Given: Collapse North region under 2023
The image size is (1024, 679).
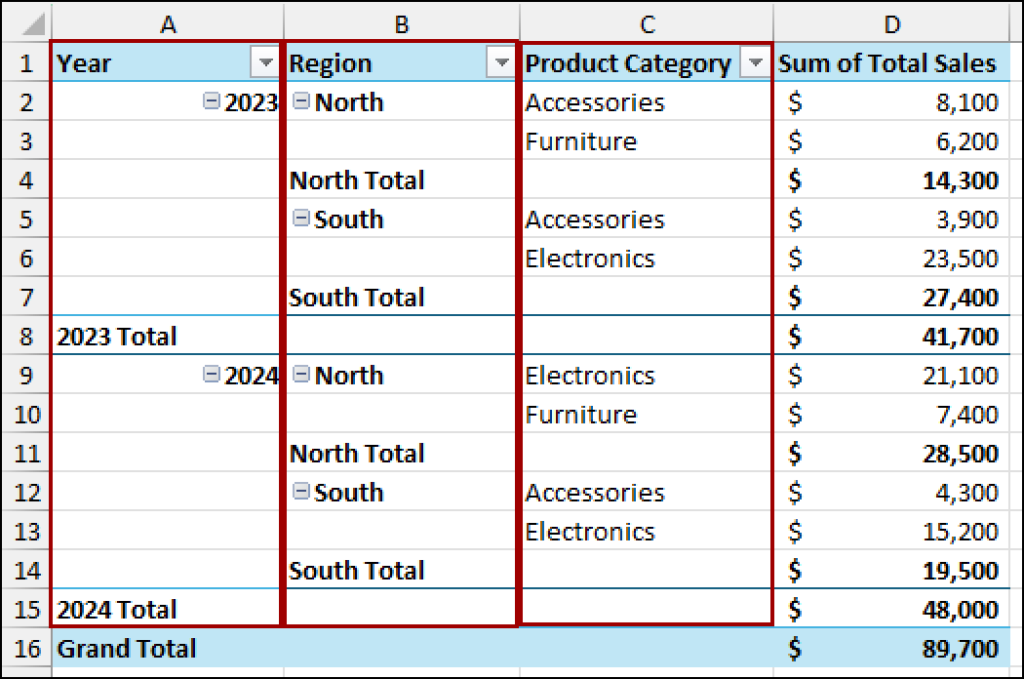Looking at the screenshot, I should pos(301,102).
